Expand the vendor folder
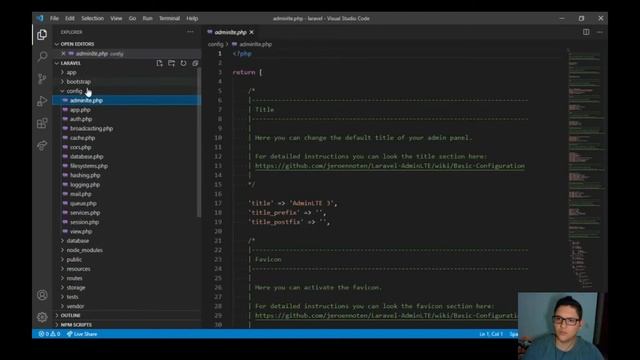The image size is (640, 360). [x=75, y=306]
